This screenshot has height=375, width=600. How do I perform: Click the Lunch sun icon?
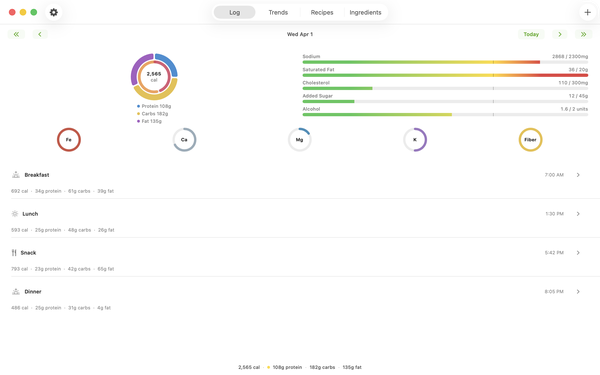pyautogui.click(x=15, y=214)
